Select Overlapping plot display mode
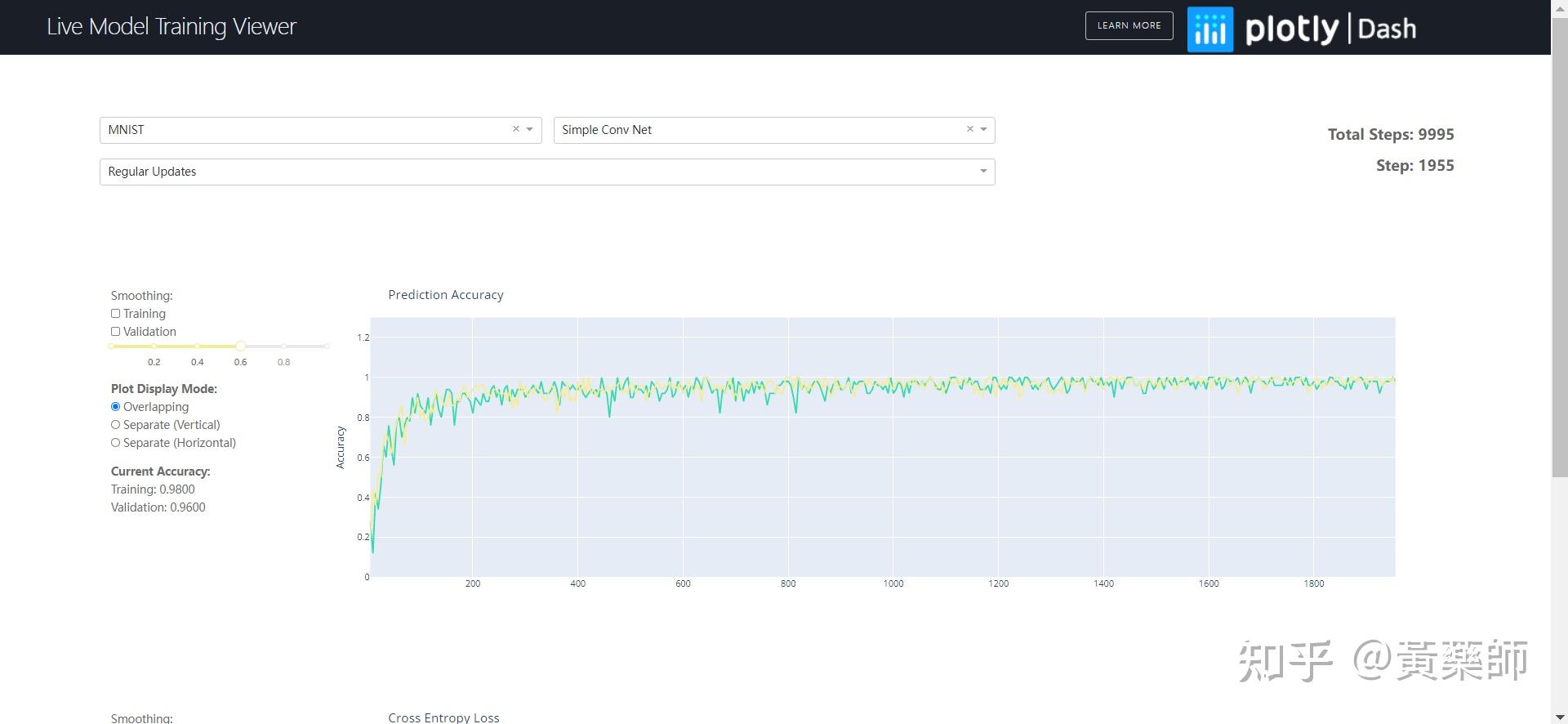1568x724 pixels. coord(115,407)
